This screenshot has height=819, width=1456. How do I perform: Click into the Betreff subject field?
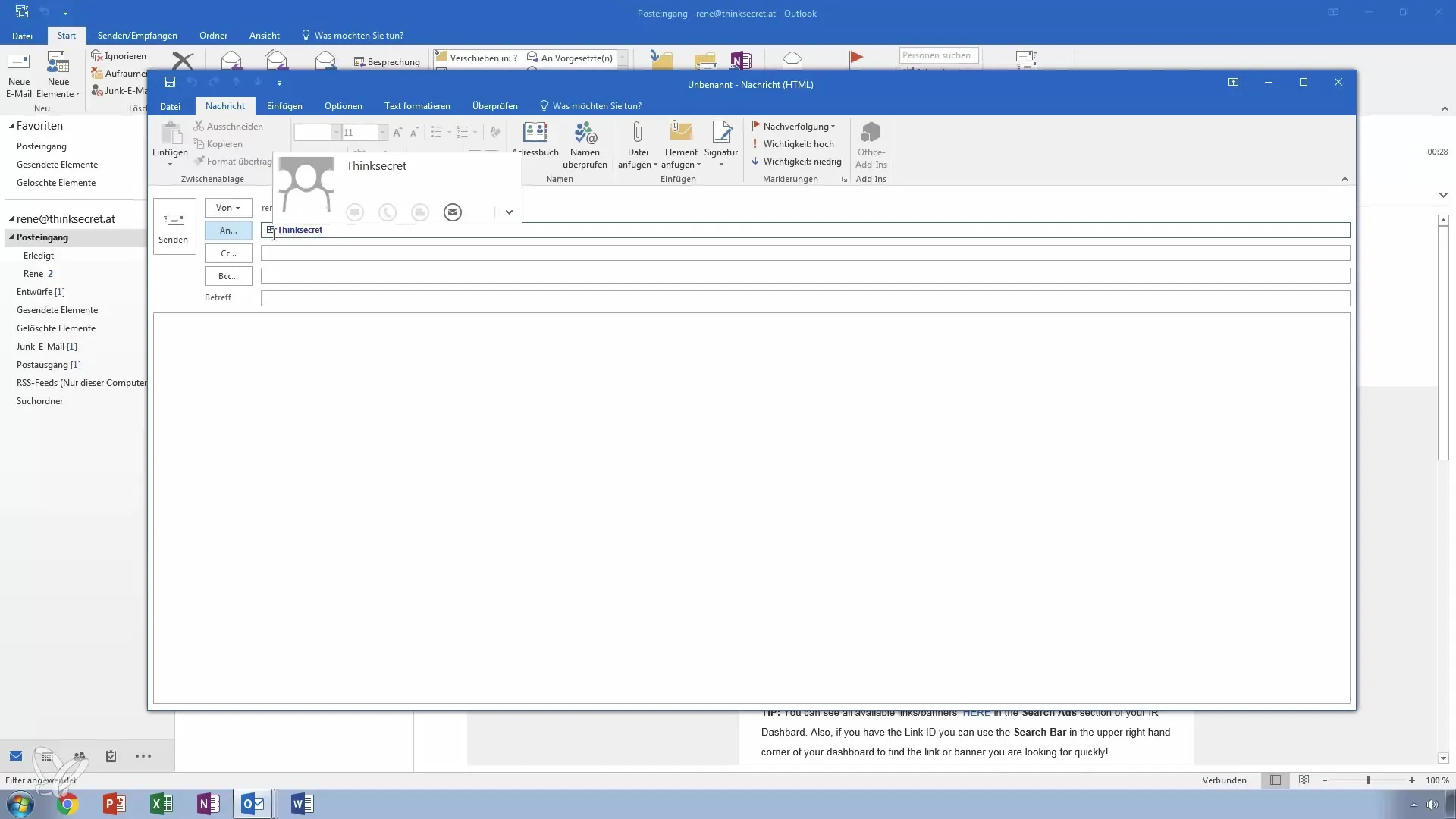coord(805,298)
